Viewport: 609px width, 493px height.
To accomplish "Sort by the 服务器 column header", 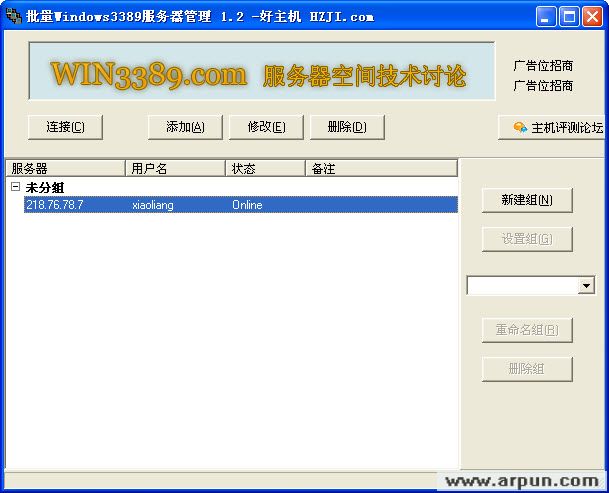I will tap(65, 169).
